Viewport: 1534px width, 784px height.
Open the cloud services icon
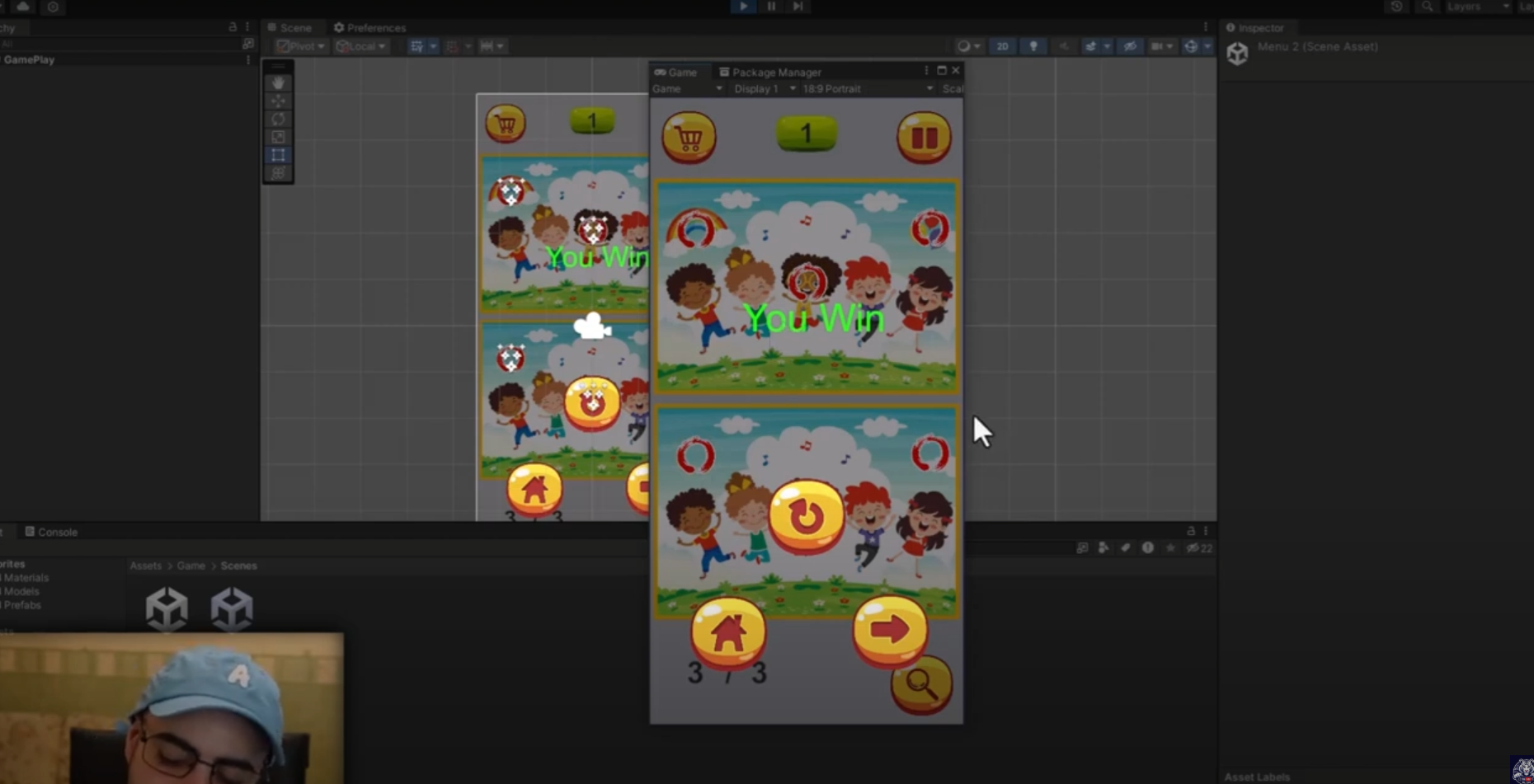coord(23,7)
